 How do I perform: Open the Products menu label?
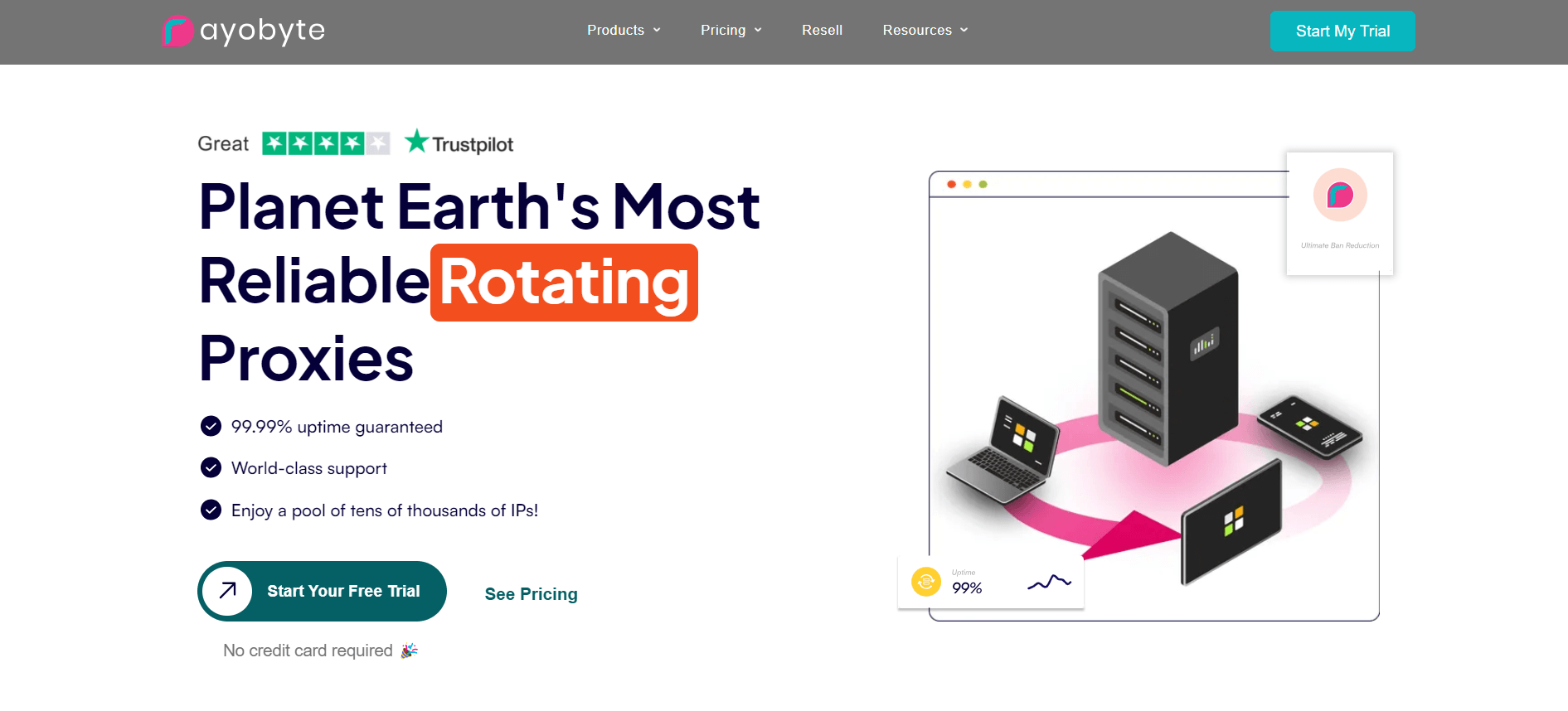click(x=615, y=31)
